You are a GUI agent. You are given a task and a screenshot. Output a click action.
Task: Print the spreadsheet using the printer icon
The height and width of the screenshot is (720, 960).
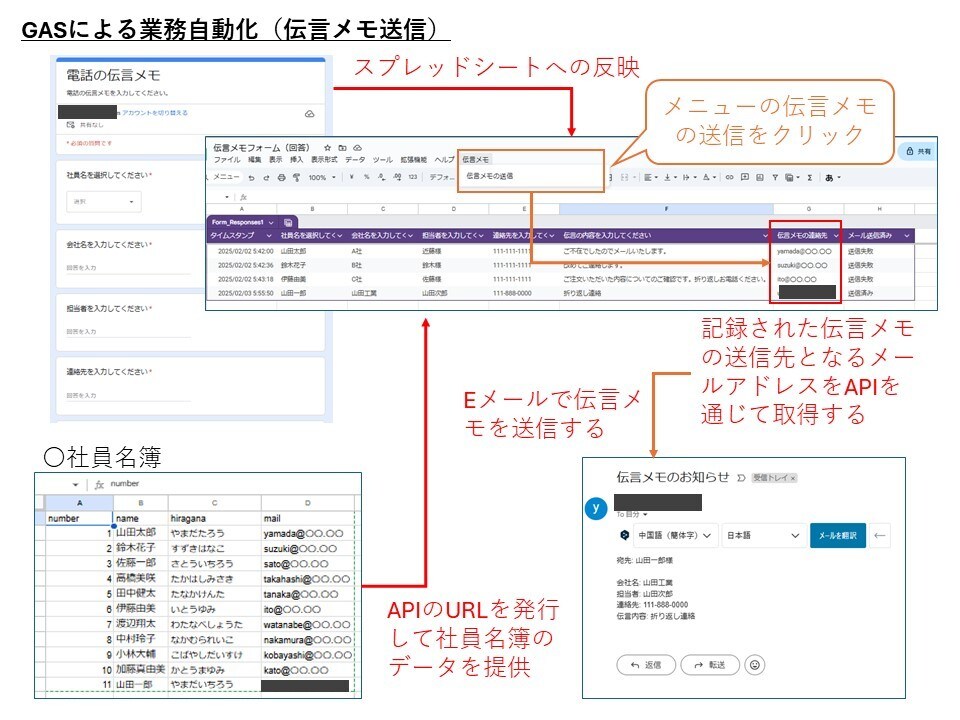[x=281, y=178]
